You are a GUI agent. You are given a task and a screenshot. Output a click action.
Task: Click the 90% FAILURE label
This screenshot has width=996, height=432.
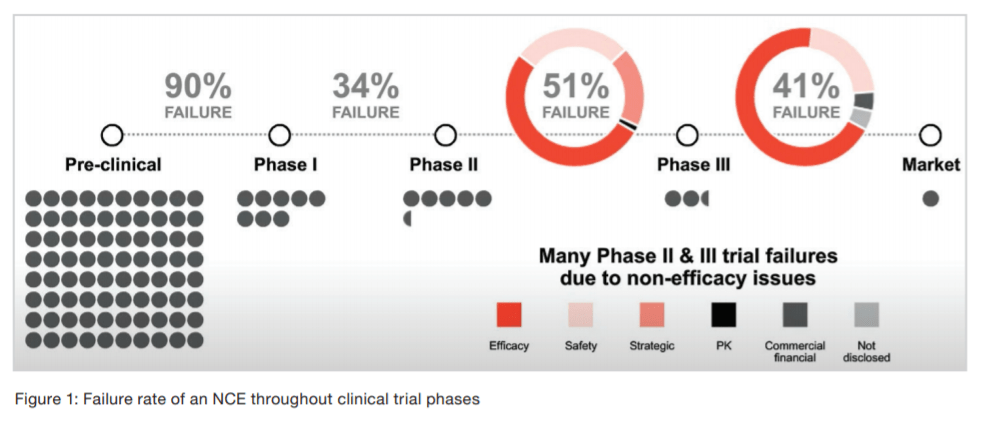[198, 96]
